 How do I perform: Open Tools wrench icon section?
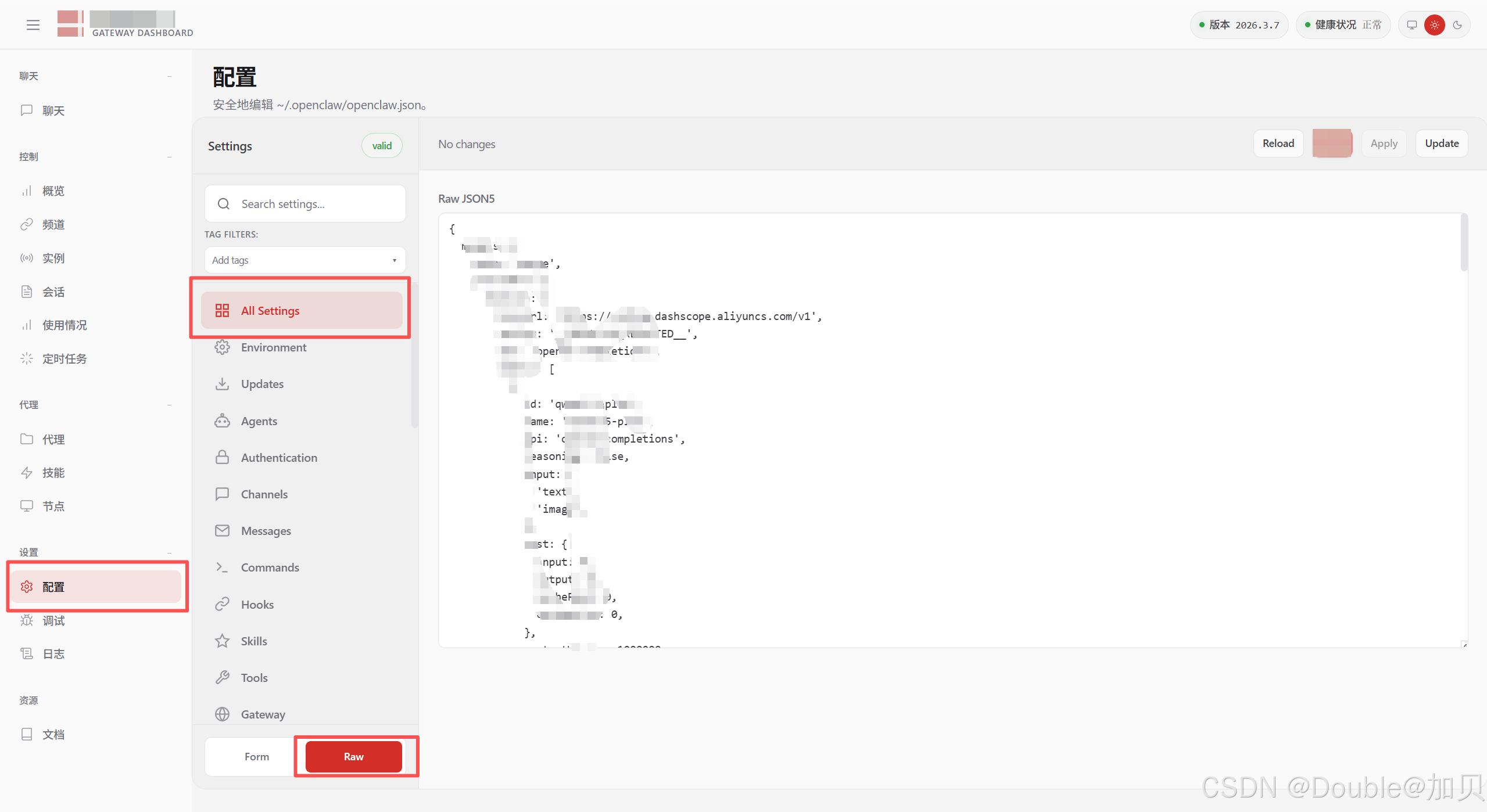coord(222,678)
